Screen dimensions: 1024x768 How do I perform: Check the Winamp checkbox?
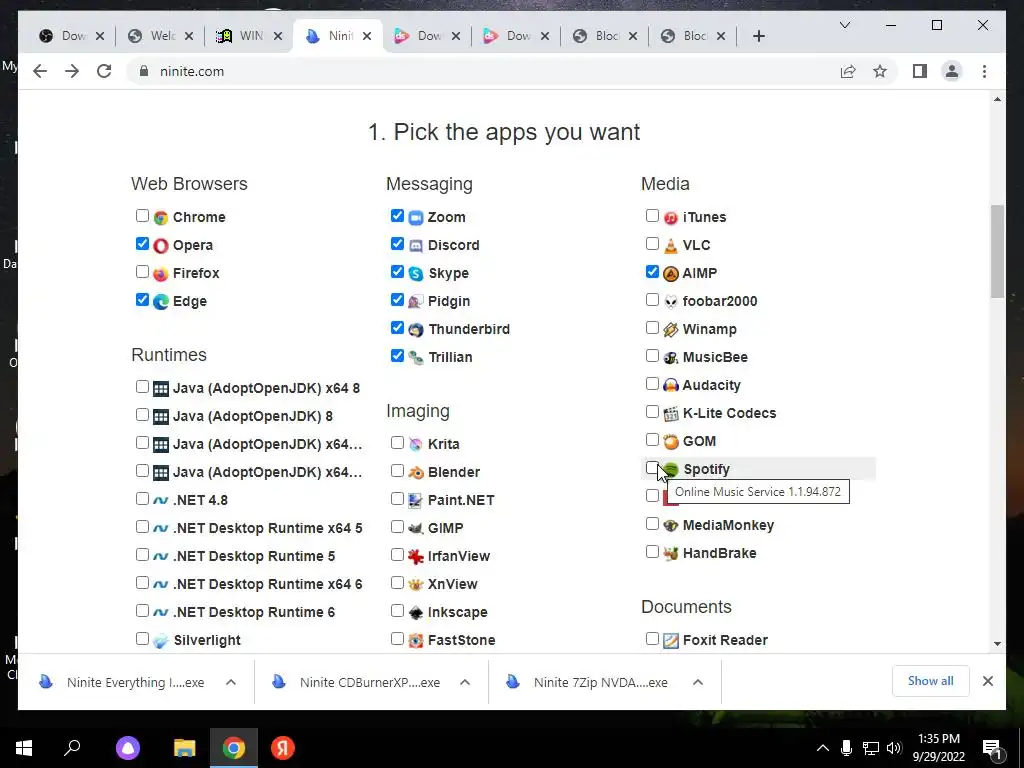tap(652, 328)
